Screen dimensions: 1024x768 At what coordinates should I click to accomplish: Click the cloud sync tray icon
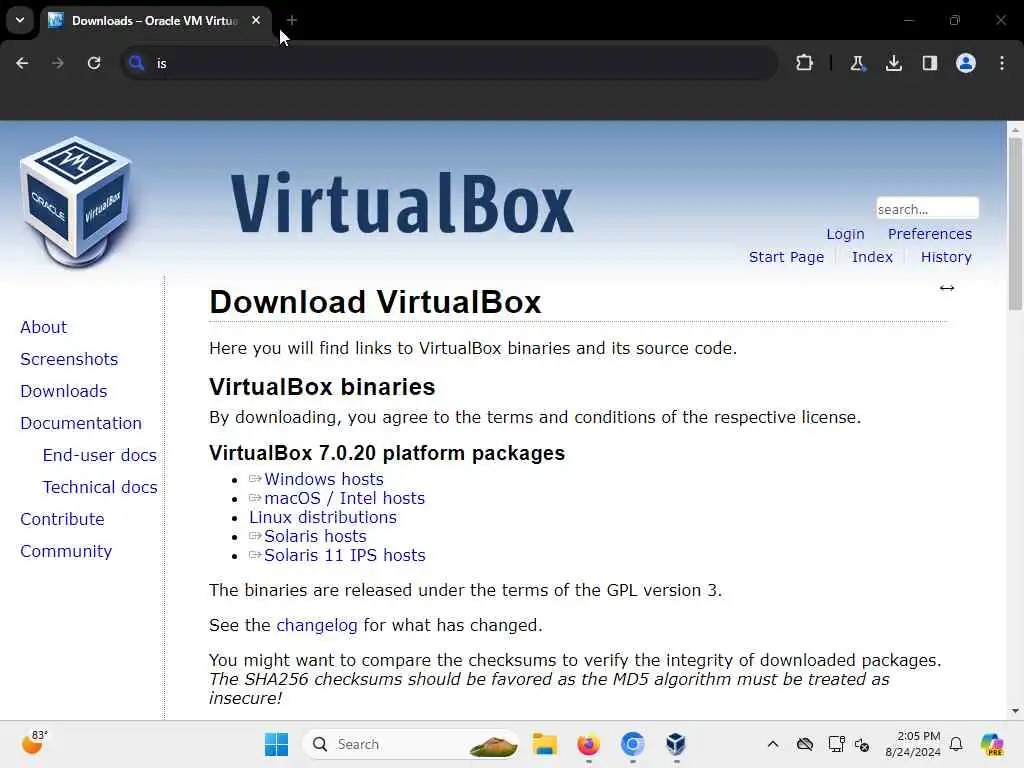coord(805,744)
